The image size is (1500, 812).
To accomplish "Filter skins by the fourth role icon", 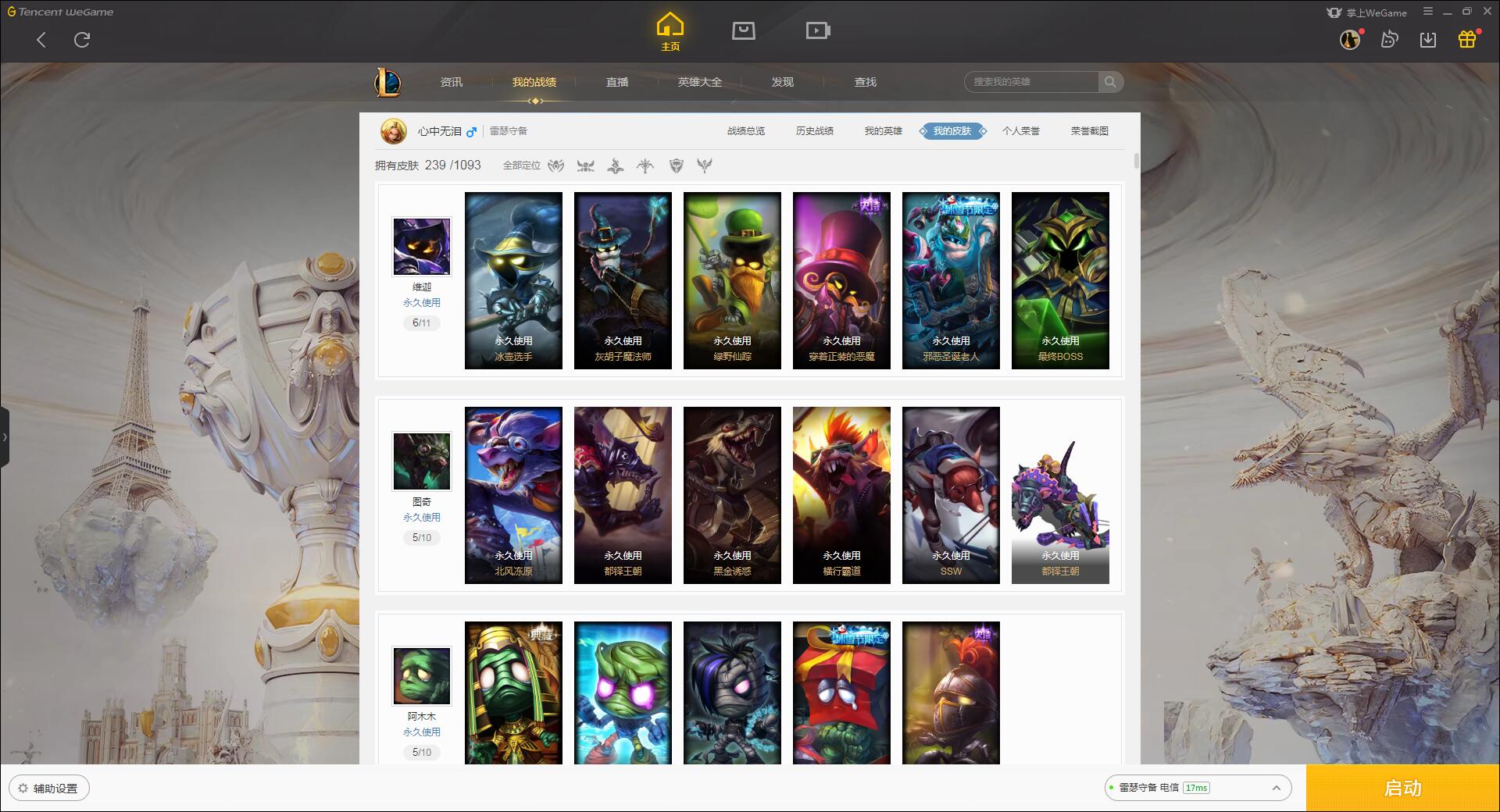I will coord(645,166).
